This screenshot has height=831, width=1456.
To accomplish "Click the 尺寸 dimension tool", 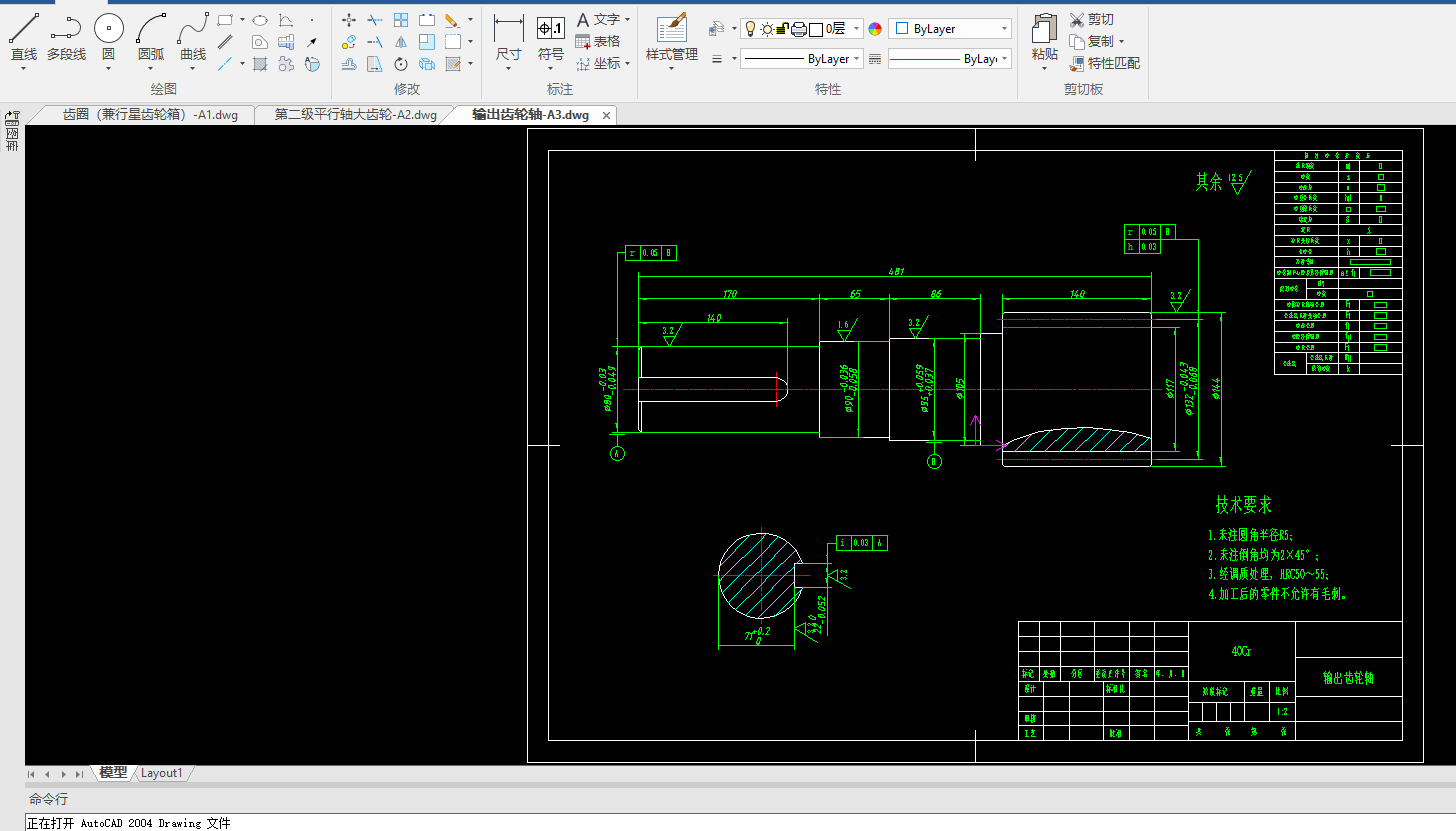I will 509,38.
